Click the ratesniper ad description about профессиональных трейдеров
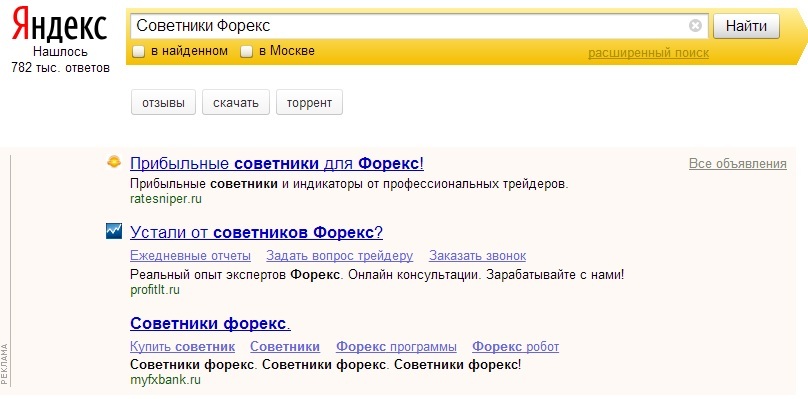Viewport: 808px width, 399px height. click(x=349, y=184)
